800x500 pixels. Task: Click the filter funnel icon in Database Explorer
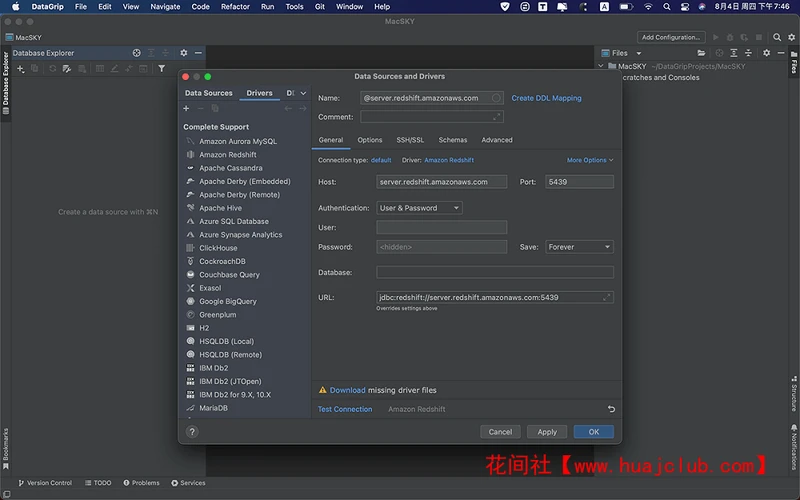[x=161, y=68]
